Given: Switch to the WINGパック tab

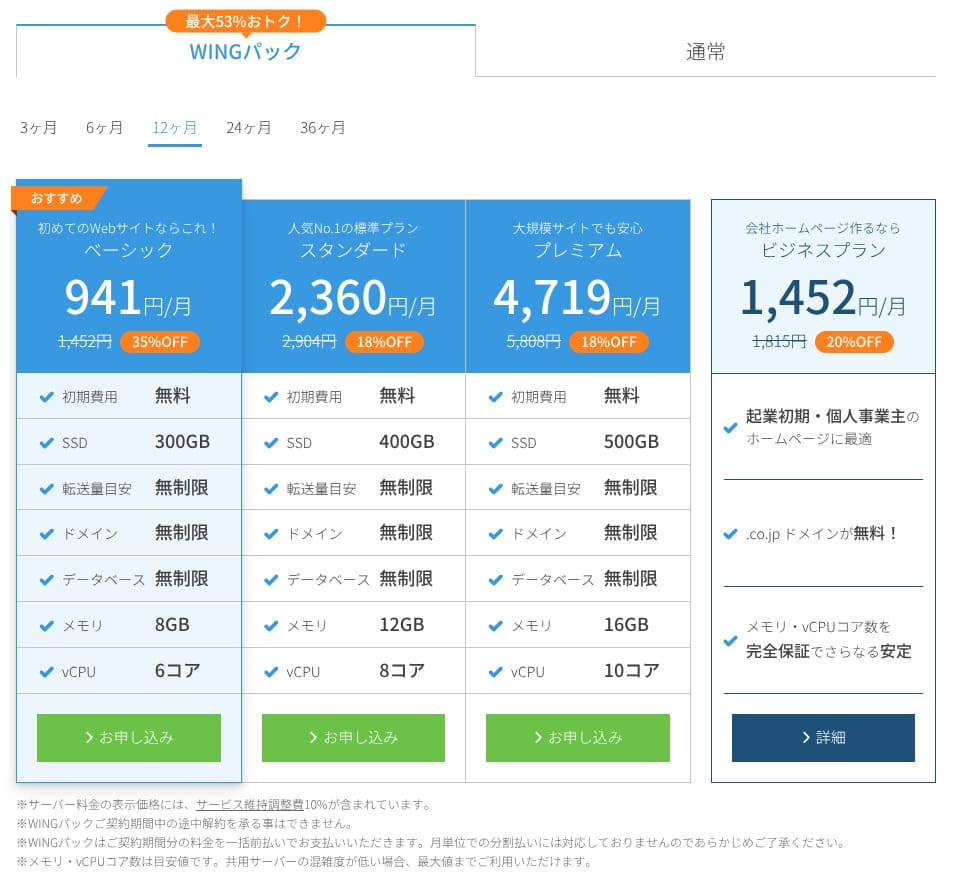Looking at the screenshot, I should (246, 52).
